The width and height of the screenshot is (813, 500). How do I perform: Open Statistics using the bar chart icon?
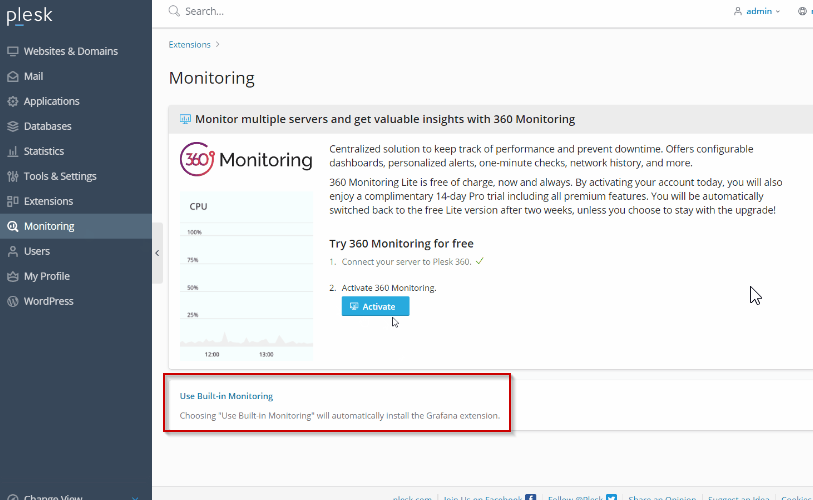pyautogui.click(x=13, y=151)
